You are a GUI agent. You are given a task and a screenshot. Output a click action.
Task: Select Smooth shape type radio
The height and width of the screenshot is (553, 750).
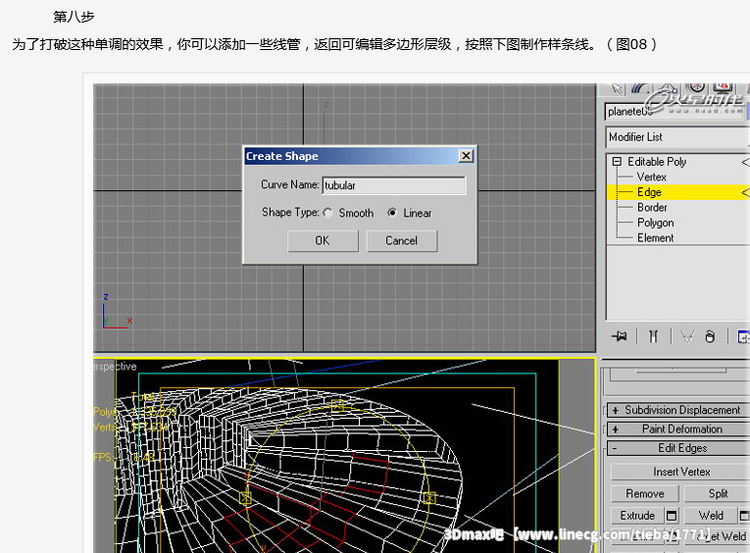point(328,213)
